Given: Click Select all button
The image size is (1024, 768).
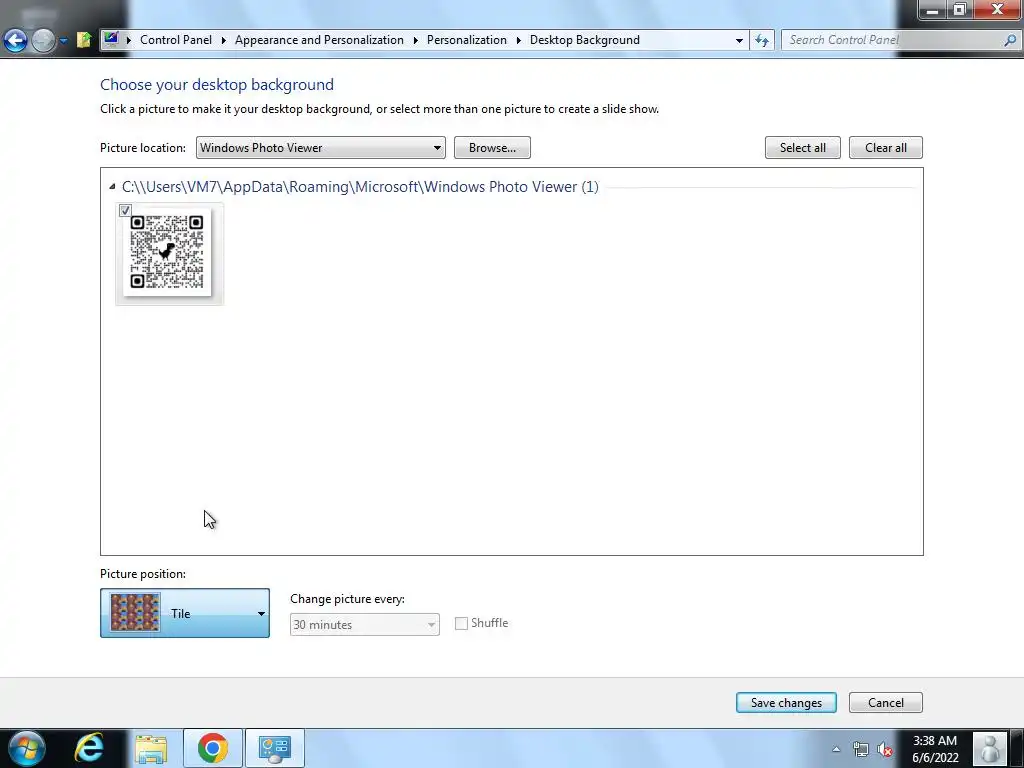Looking at the screenshot, I should [803, 148].
